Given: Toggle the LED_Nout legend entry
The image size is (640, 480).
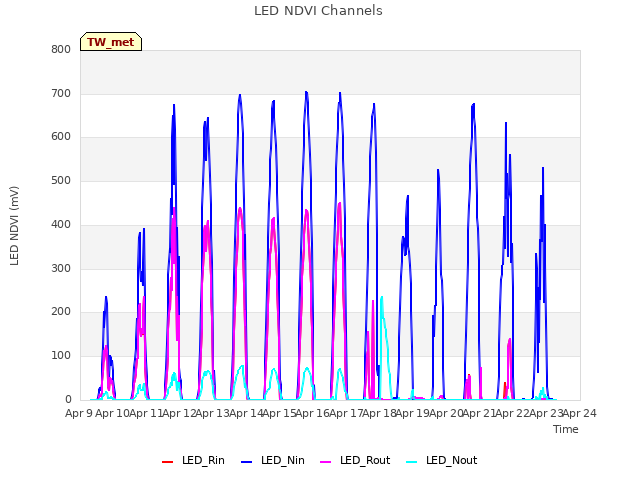Looking at the screenshot, I should pos(442,461).
